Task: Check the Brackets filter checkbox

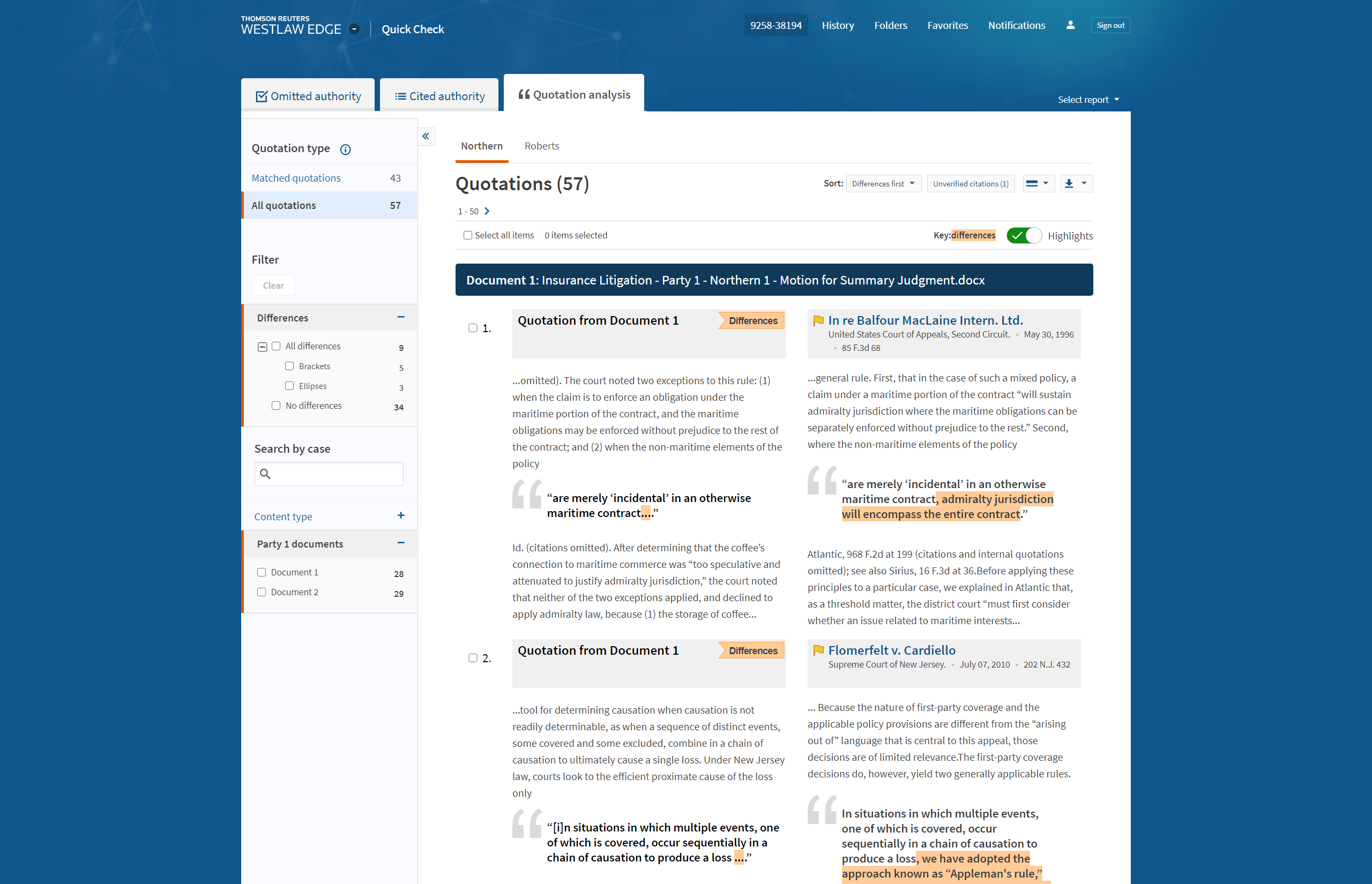Action: (289, 366)
